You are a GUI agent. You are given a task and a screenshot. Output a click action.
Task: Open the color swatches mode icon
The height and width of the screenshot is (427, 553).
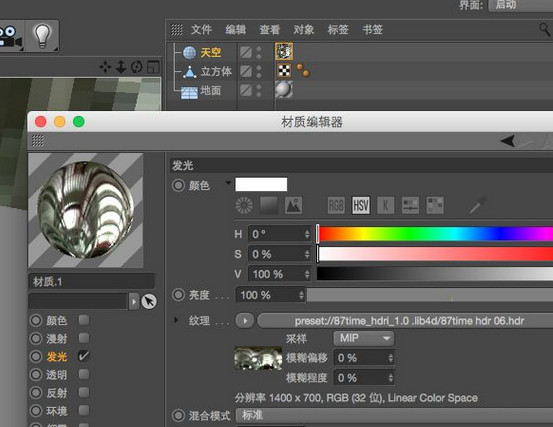(435, 205)
